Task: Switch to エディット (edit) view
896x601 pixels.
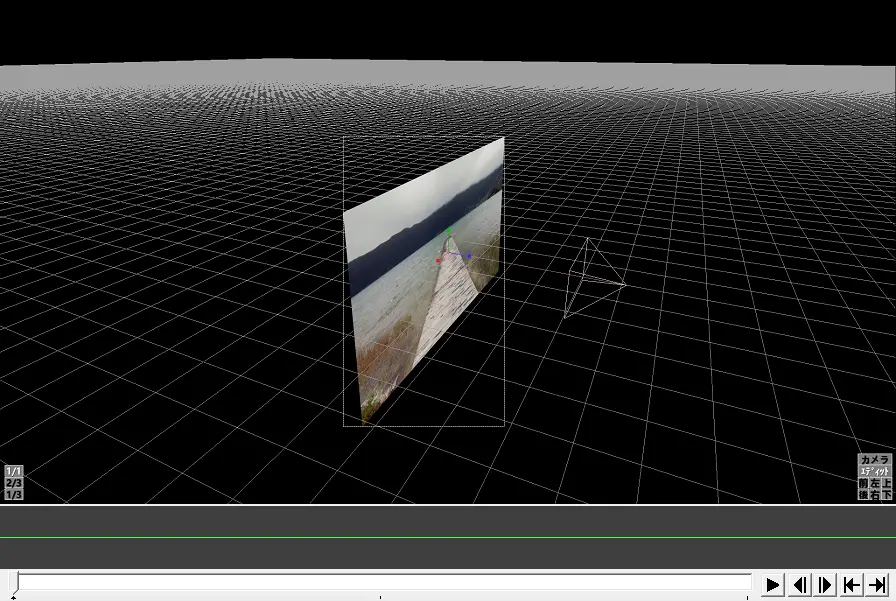Action: tap(874, 472)
